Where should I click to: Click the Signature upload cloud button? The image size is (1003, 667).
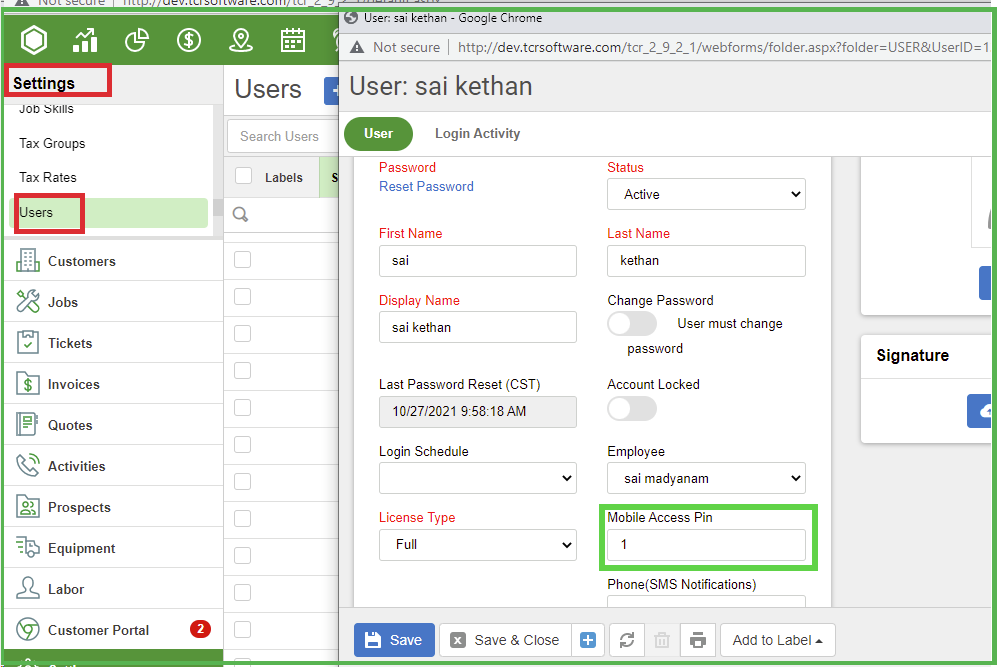click(980, 411)
